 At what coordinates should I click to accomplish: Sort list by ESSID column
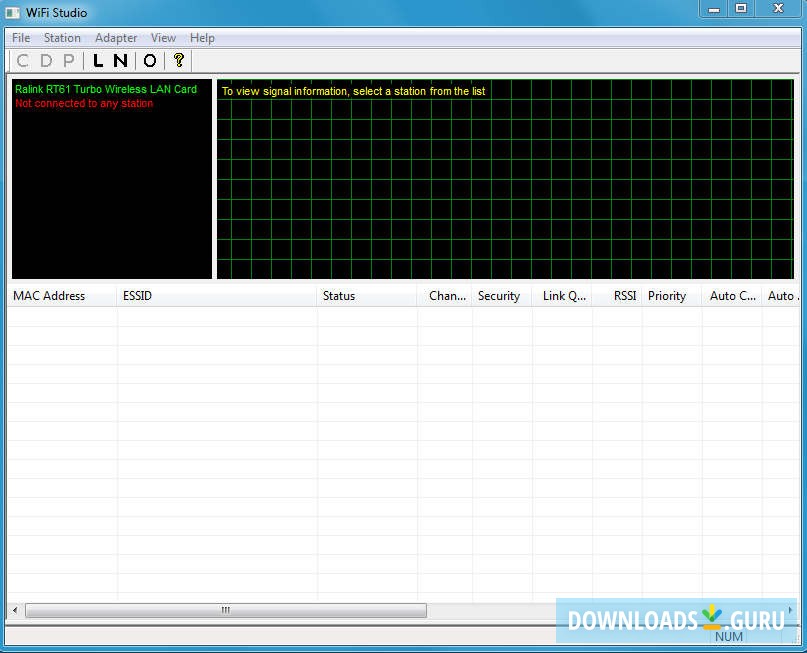click(x=217, y=296)
